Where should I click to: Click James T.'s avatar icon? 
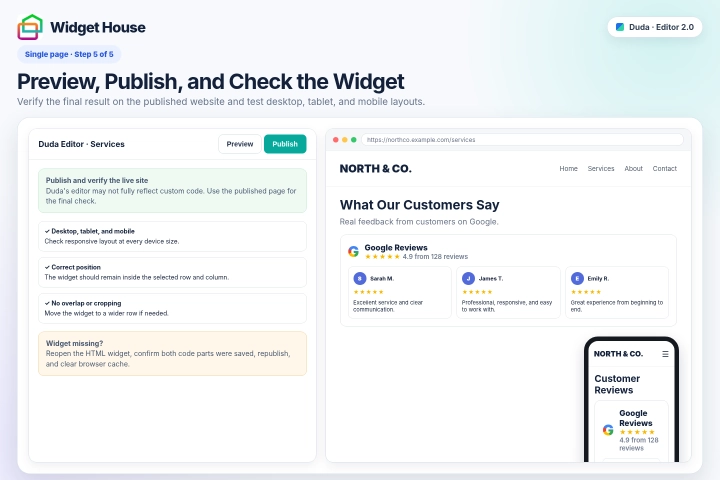pos(468,278)
